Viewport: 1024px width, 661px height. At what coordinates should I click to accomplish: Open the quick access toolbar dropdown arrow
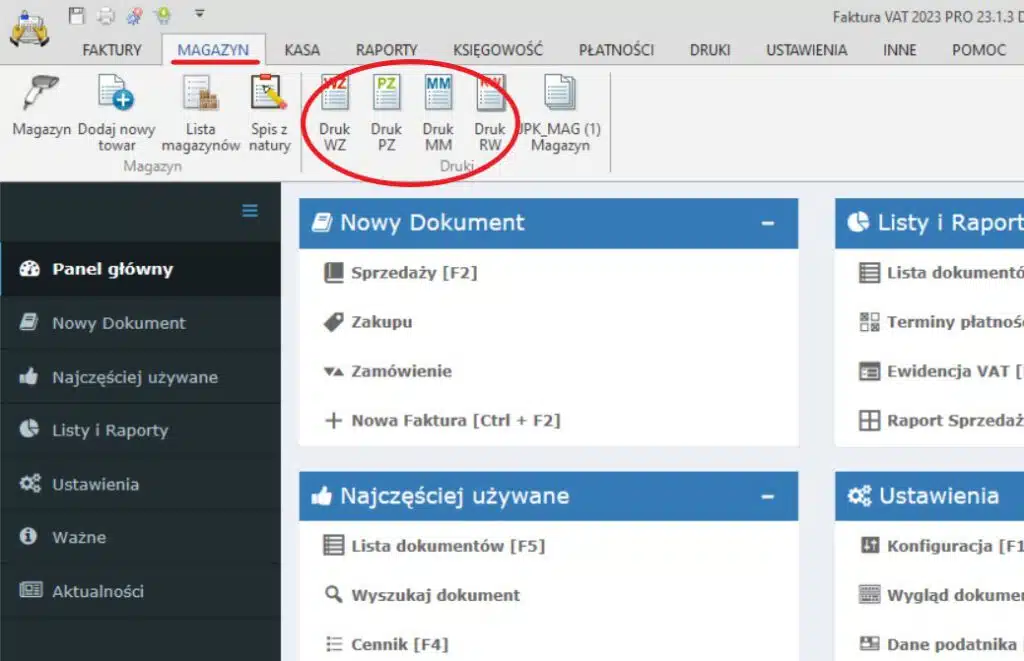click(200, 14)
